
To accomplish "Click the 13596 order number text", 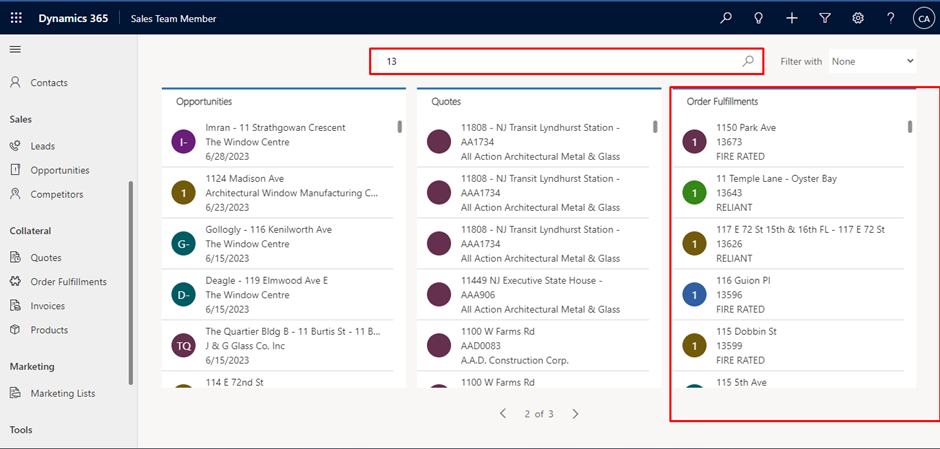I will [729, 295].
